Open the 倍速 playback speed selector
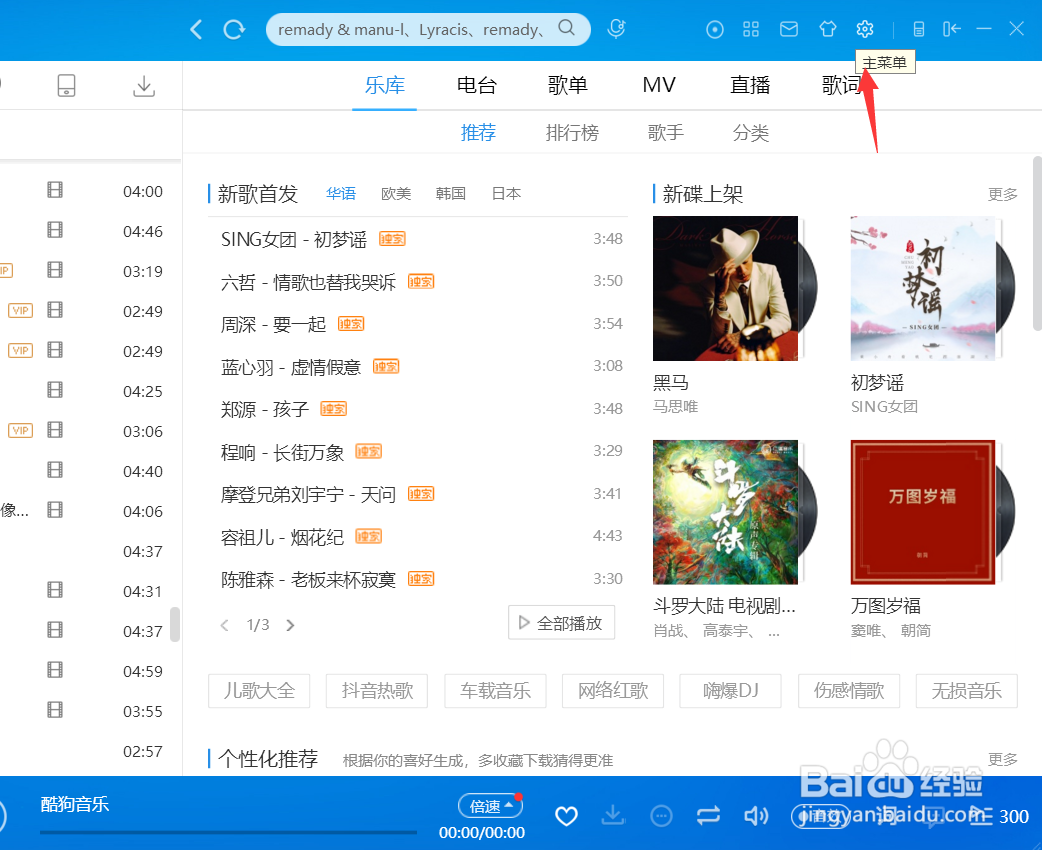 tap(490, 806)
